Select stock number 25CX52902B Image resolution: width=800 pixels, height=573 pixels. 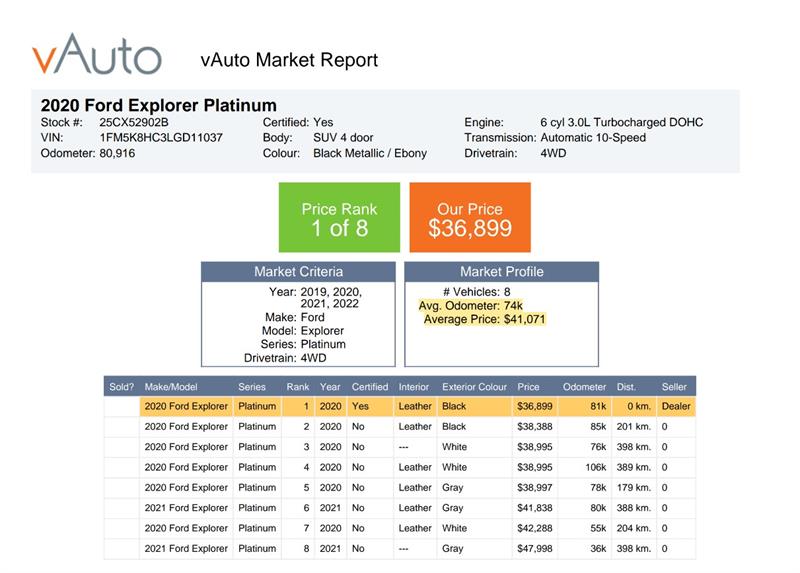134,122
